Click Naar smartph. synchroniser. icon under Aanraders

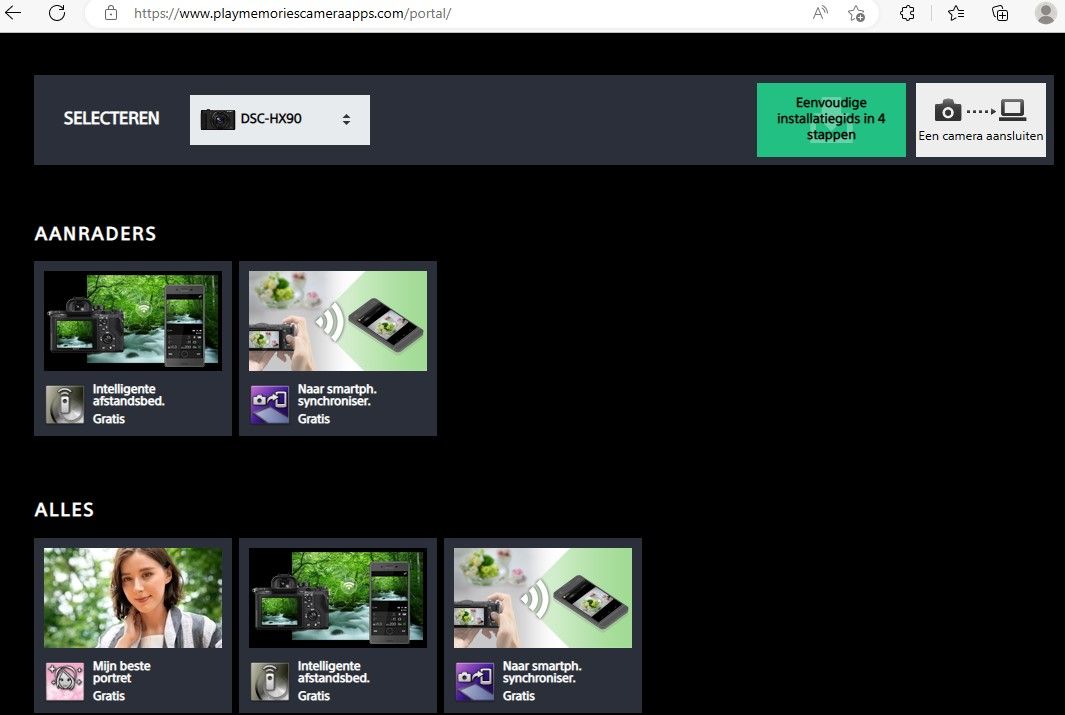(269, 404)
